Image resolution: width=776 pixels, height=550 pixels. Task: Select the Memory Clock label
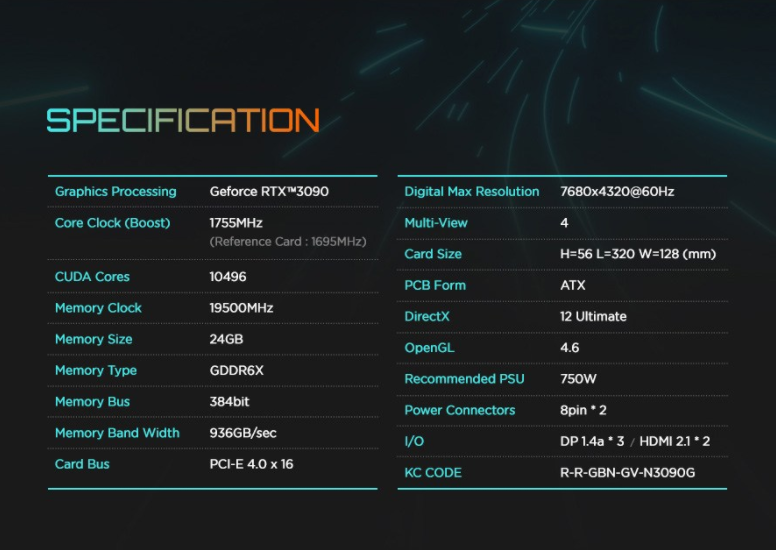click(98, 308)
